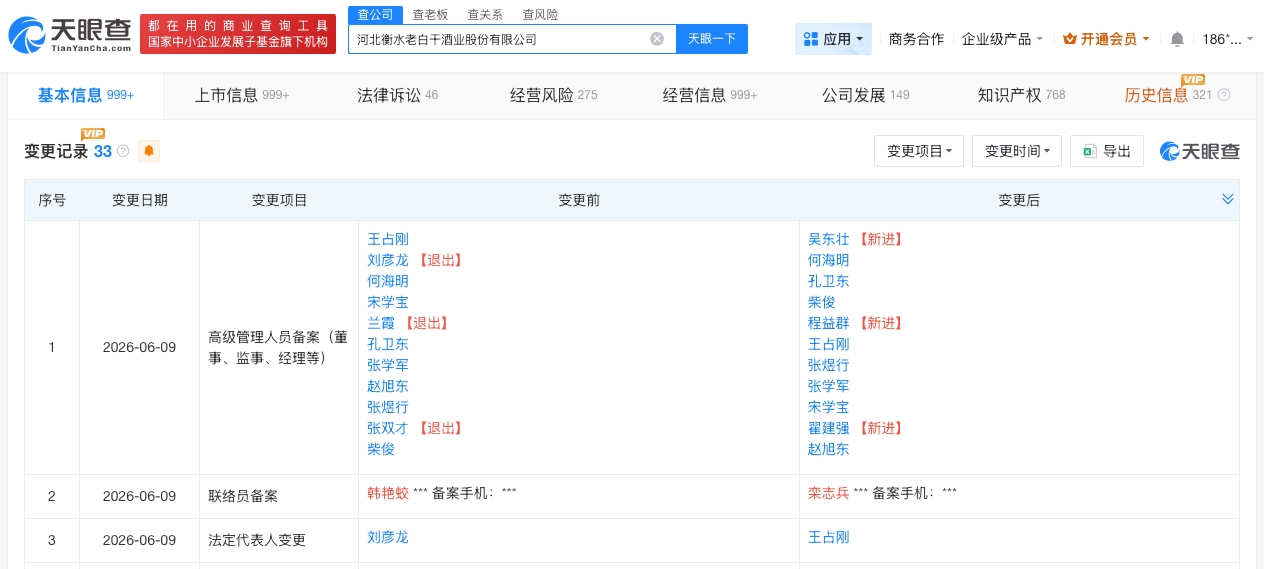Click the 变更记录 section title
Viewport: 1264px width, 569px height.
(x=56, y=151)
